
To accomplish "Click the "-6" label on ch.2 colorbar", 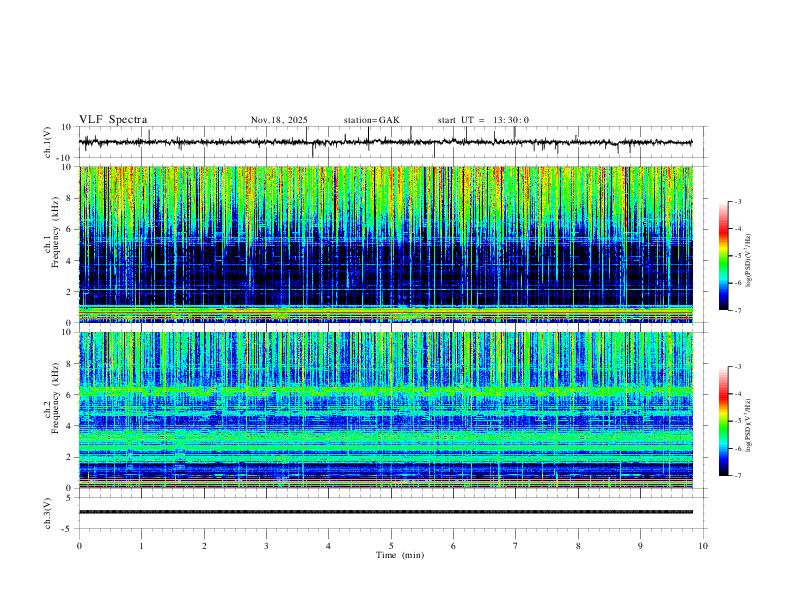I will (737, 448).
